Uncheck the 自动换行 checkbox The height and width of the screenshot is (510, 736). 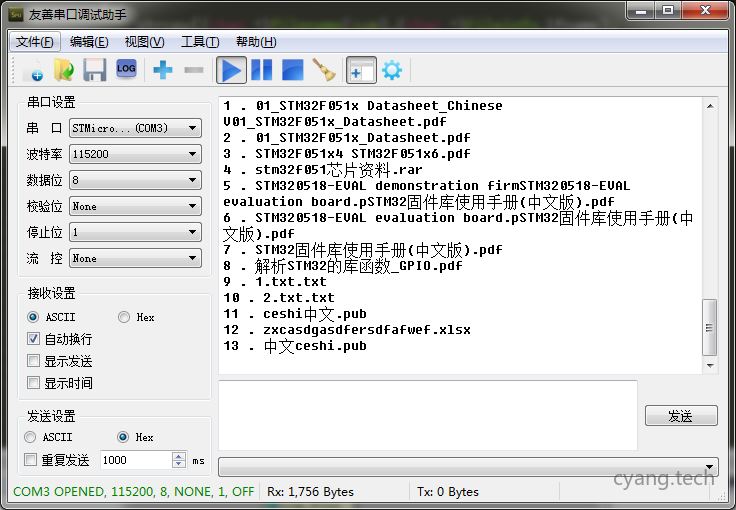34,339
